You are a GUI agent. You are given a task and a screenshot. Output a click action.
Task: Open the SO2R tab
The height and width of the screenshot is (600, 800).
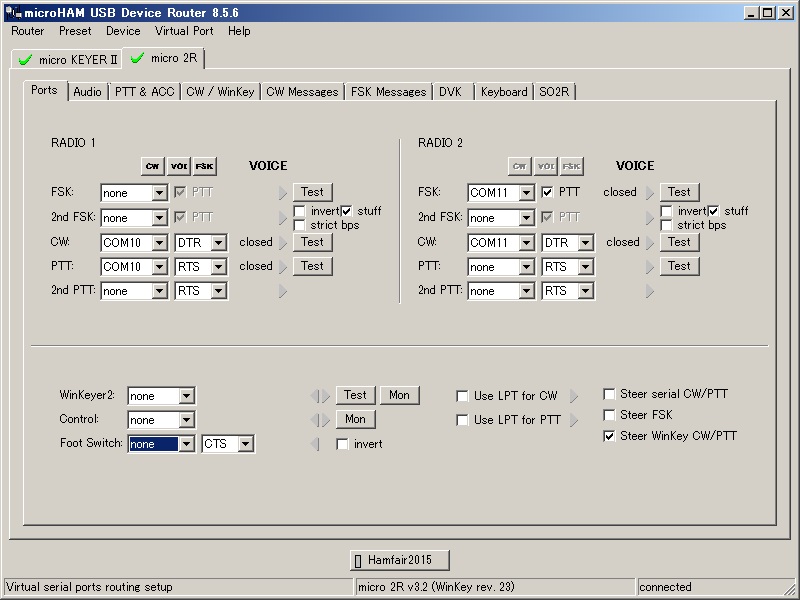[554, 92]
